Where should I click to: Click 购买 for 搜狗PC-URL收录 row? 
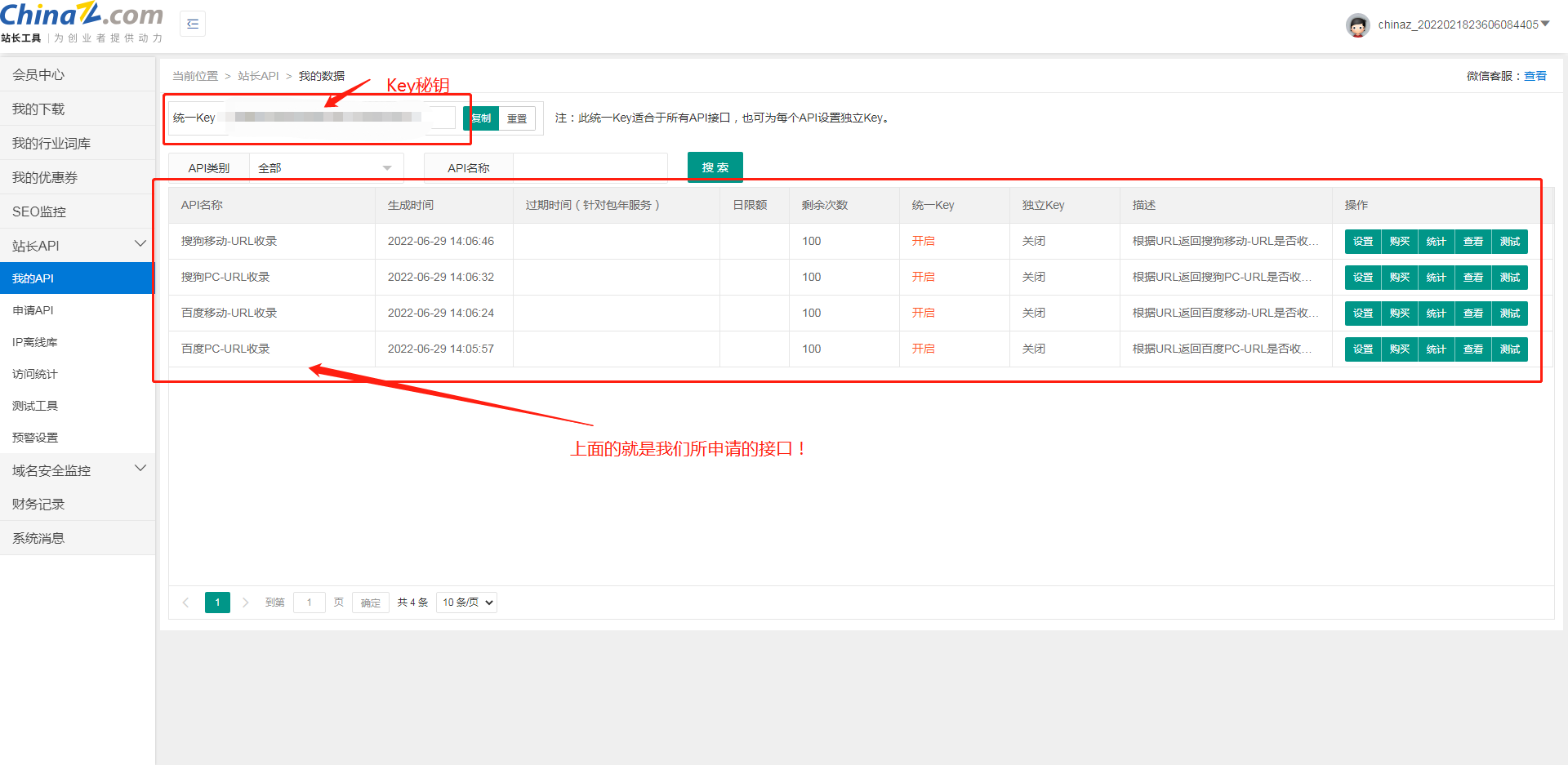[x=1400, y=278]
